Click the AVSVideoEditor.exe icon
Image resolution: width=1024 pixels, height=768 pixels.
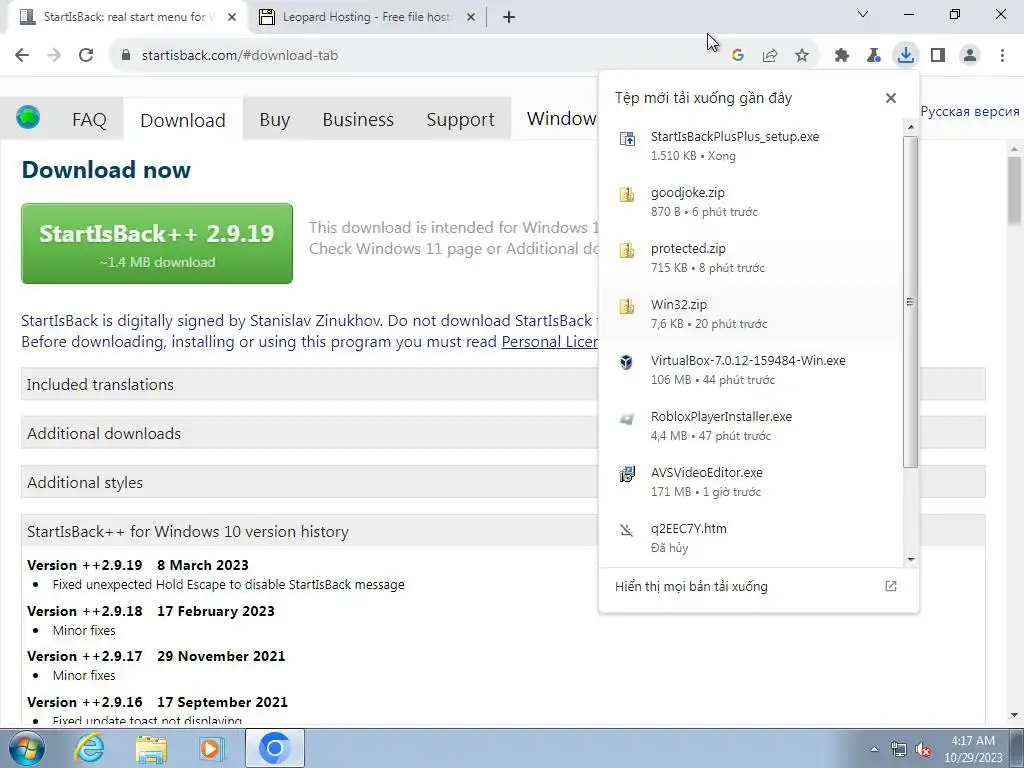pos(627,475)
